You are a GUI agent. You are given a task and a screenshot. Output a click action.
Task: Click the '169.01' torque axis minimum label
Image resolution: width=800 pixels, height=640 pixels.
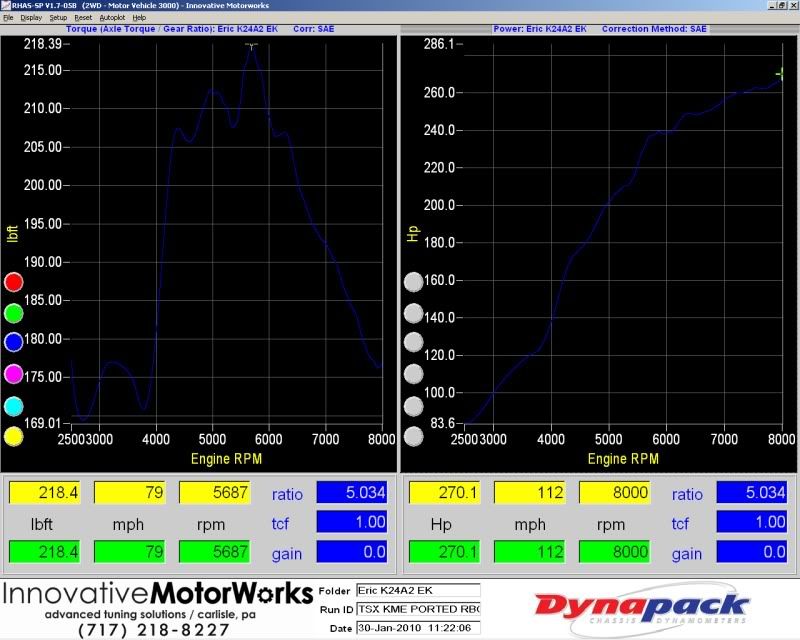[42, 423]
